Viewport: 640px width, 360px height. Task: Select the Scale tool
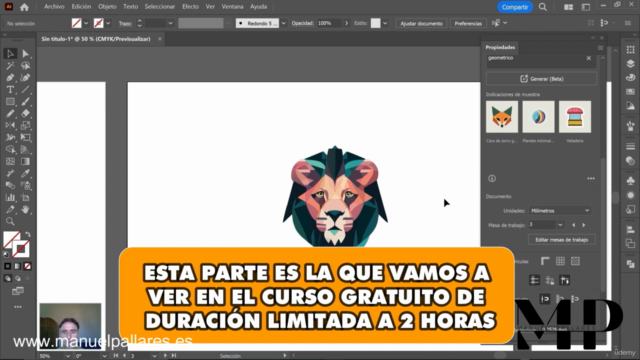25,125
